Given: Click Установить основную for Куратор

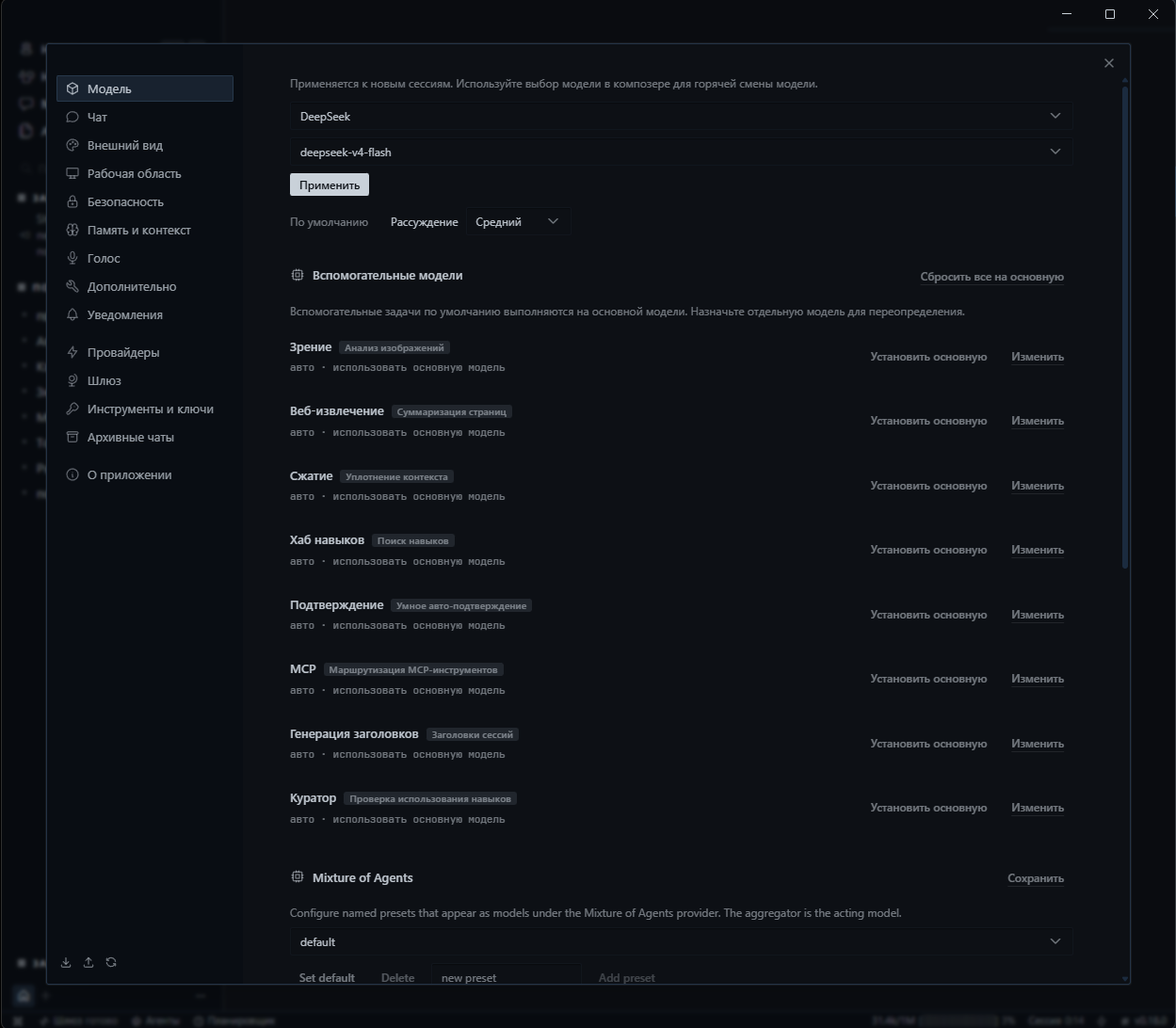Looking at the screenshot, I should pos(928,808).
